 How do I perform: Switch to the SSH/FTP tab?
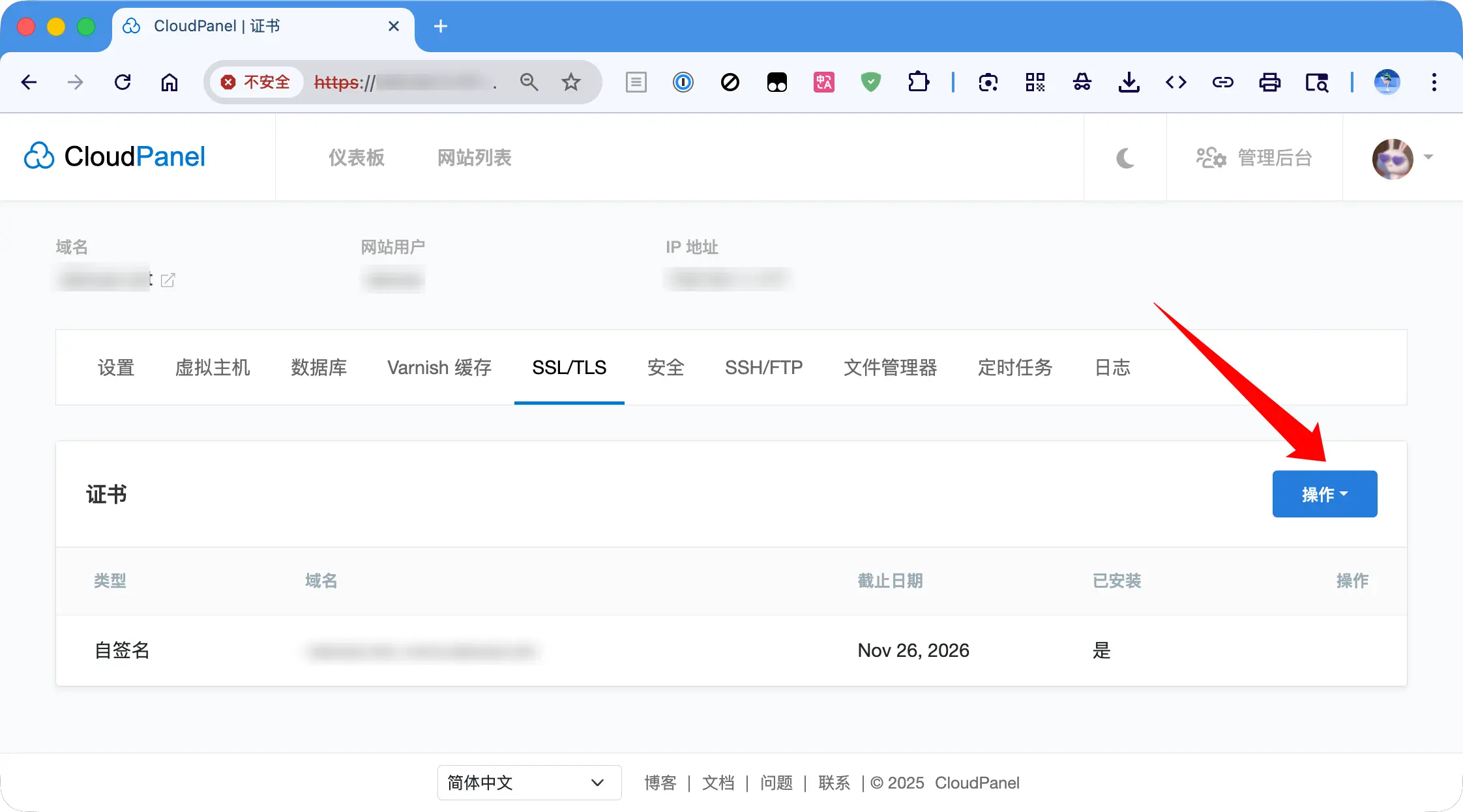pyautogui.click(x=763, y=368)
